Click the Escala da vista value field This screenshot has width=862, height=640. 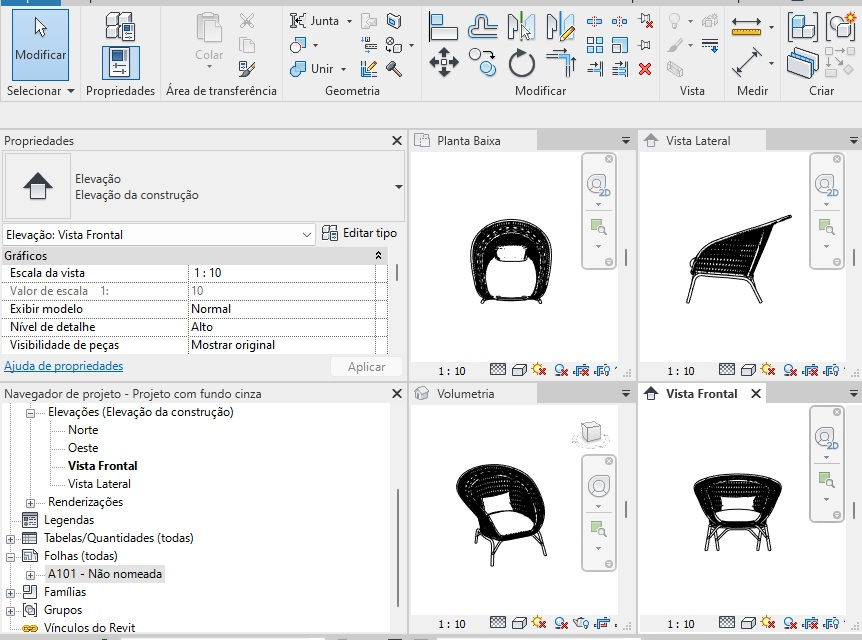pyautogui.click(x=281, y=273)
